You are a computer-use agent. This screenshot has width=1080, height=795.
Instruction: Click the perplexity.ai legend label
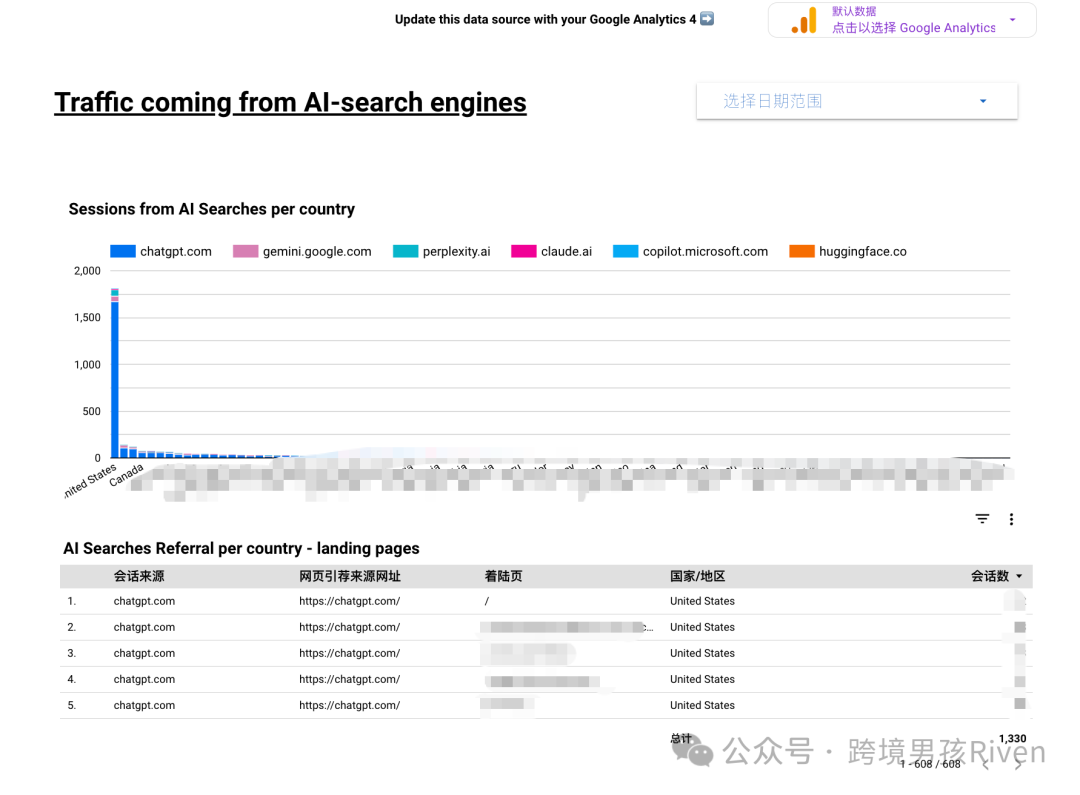coord(457,251)
